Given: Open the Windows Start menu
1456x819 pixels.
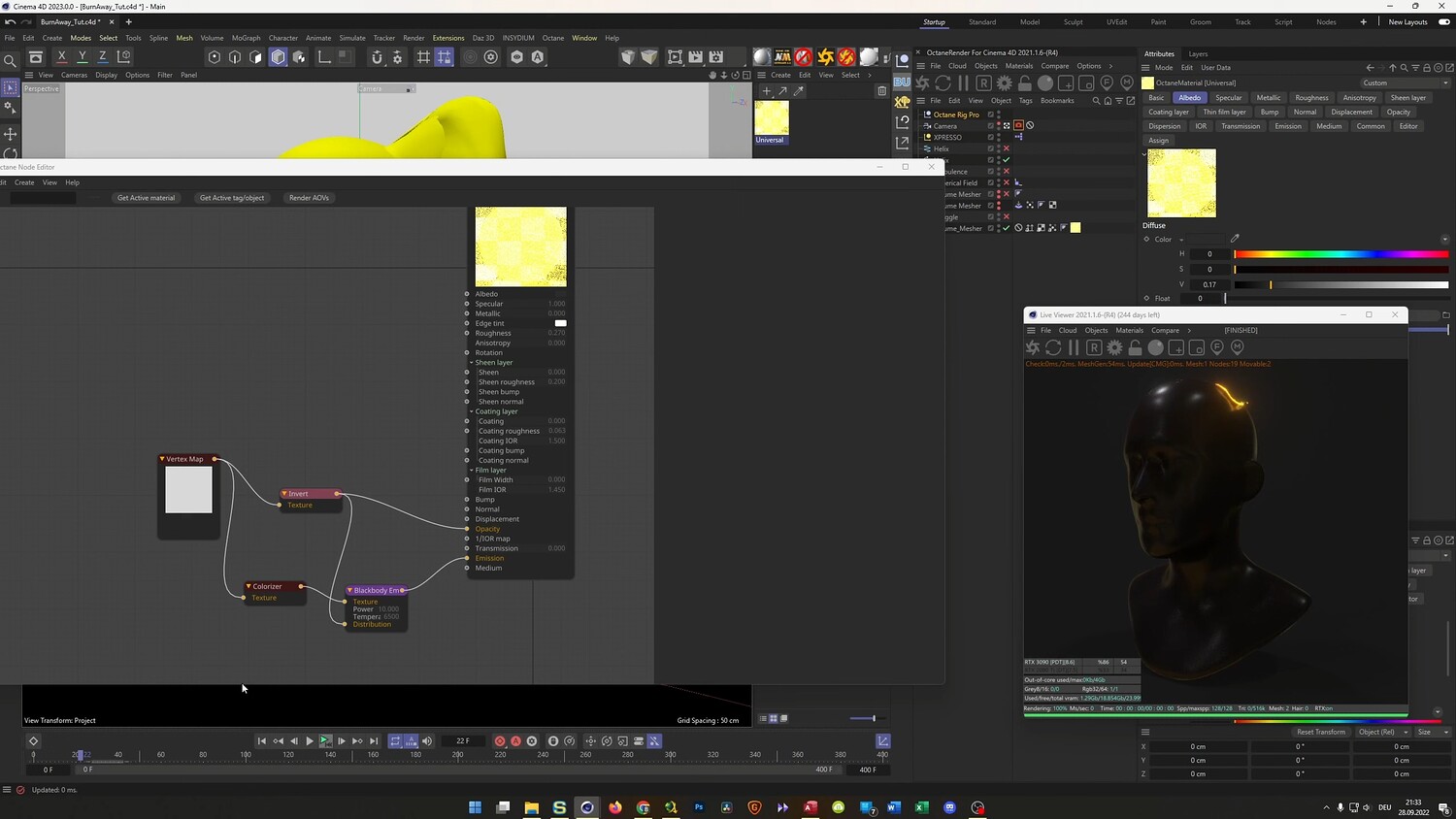Looking at the screenshot, I should pos(475,807).
